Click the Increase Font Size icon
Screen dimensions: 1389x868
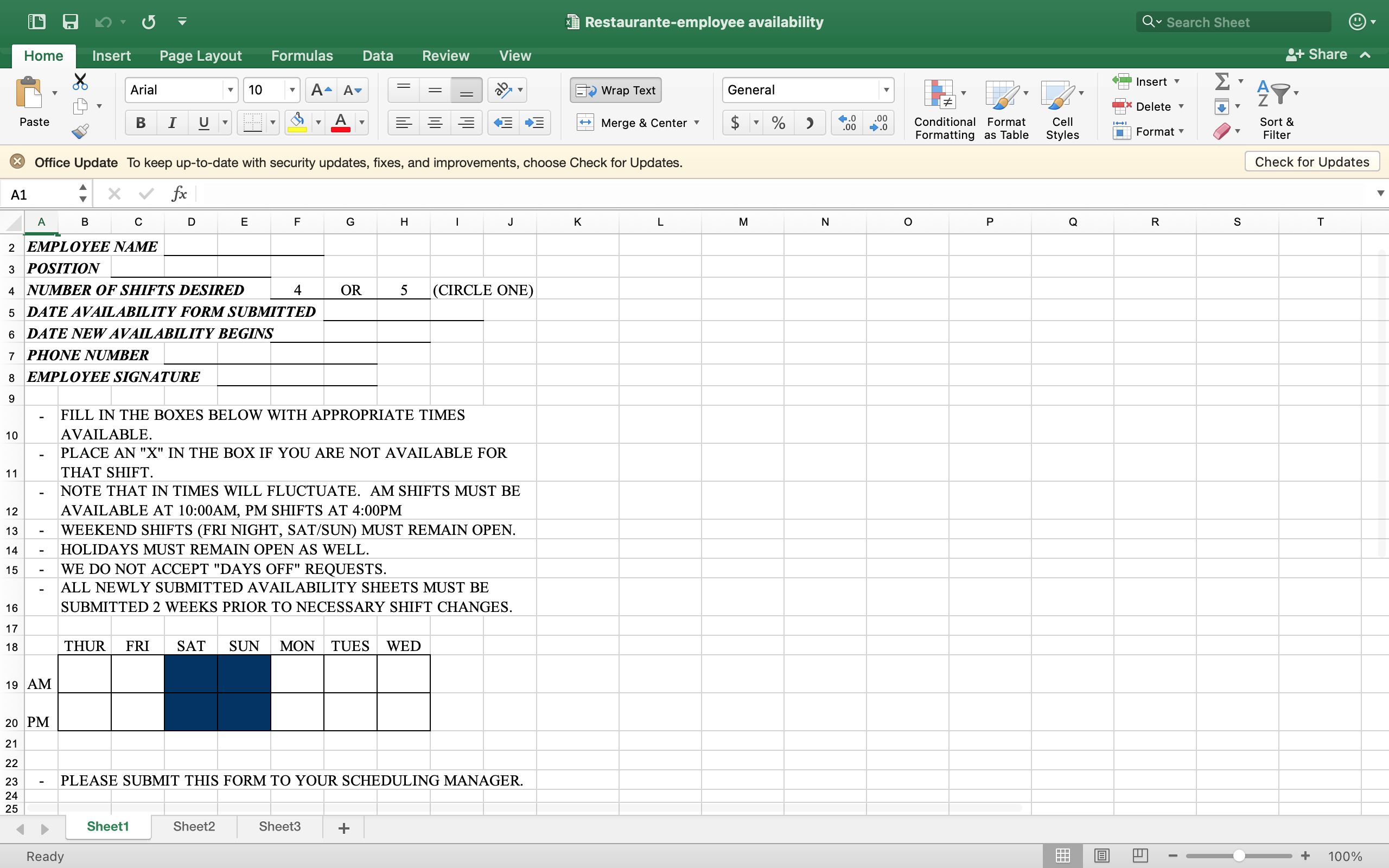(321, 90)
